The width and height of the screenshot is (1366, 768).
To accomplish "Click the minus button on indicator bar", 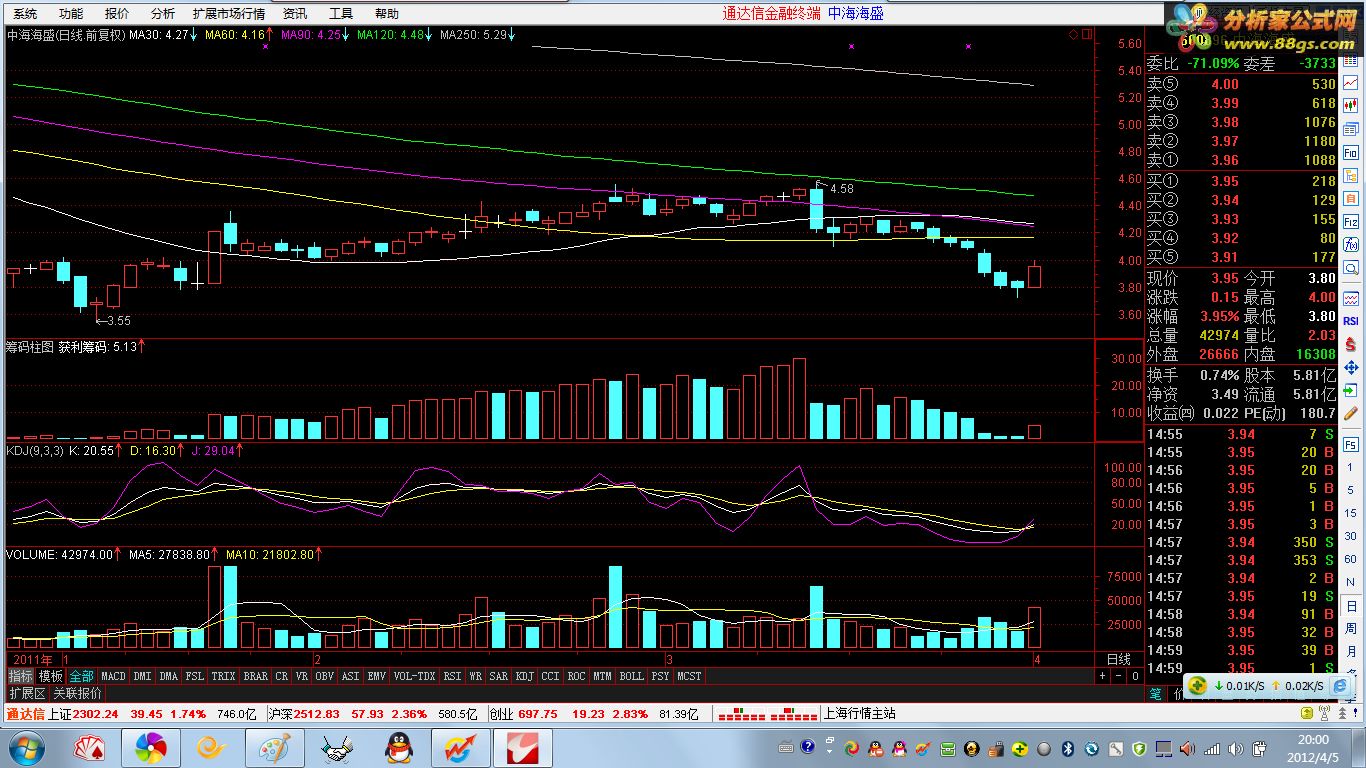I will click(1119, 676).
